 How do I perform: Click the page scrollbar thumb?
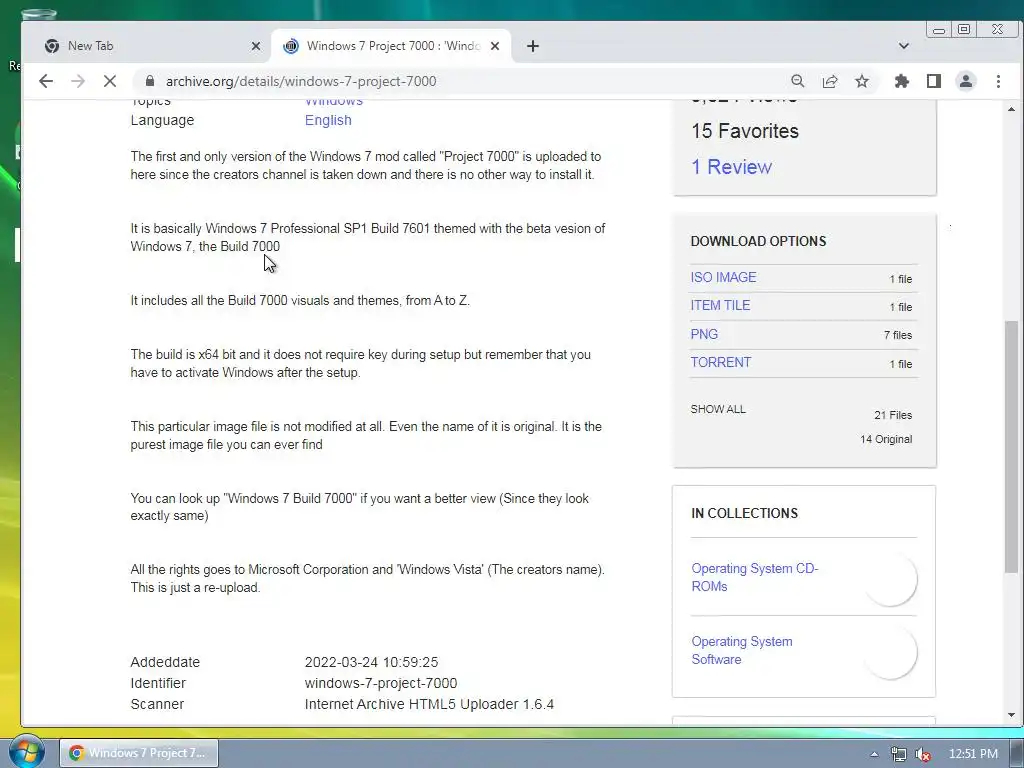tap(1011, 447)
